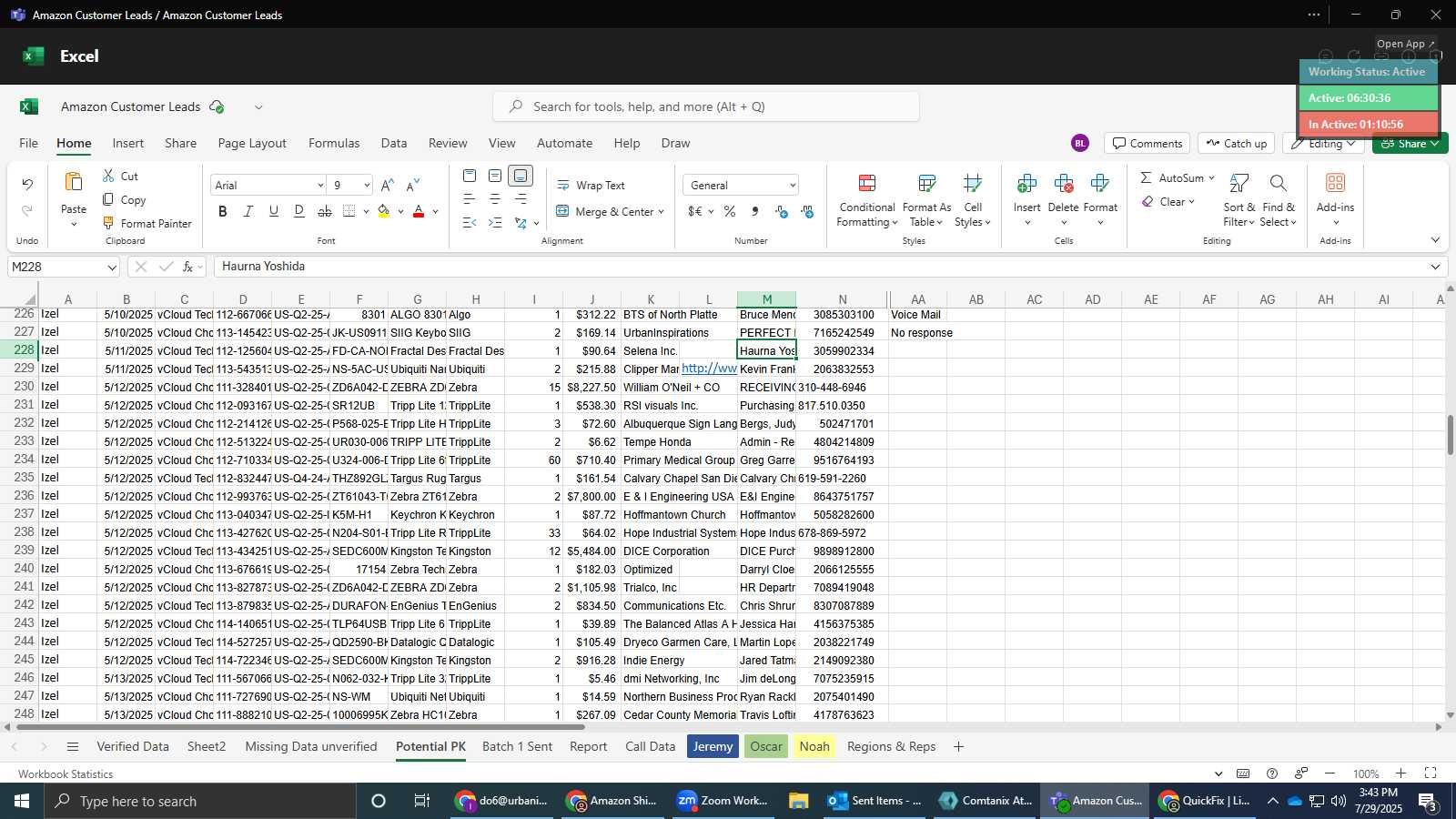Toggle strikethrough formatting
The image size is (1456, 819).
coord(324,211)
